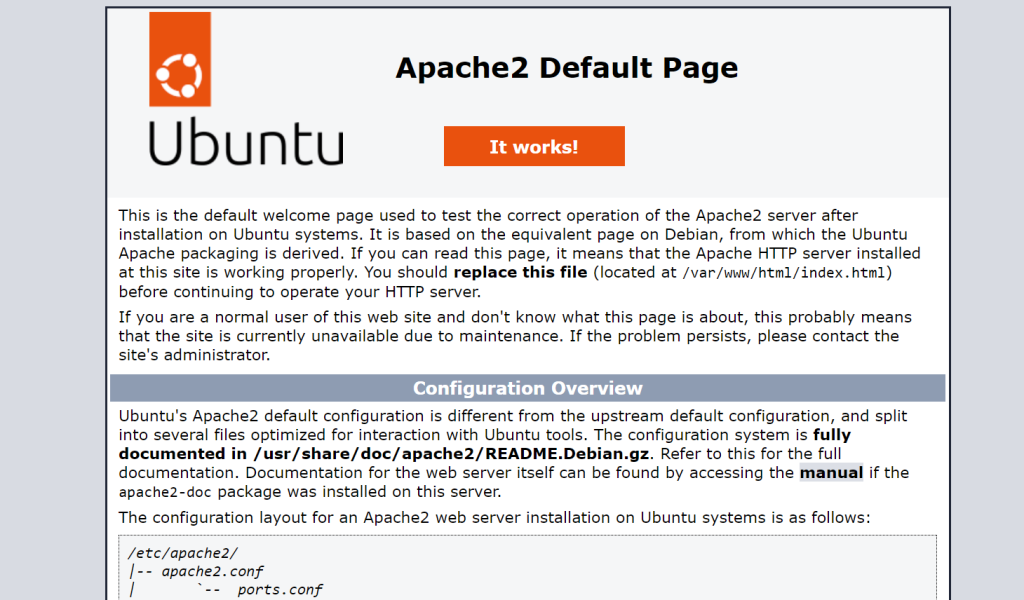Expand the apache2.conf tree branch
Image resolution: width=1024 pixels, height=600 pixels.
(x=210, y=570)
